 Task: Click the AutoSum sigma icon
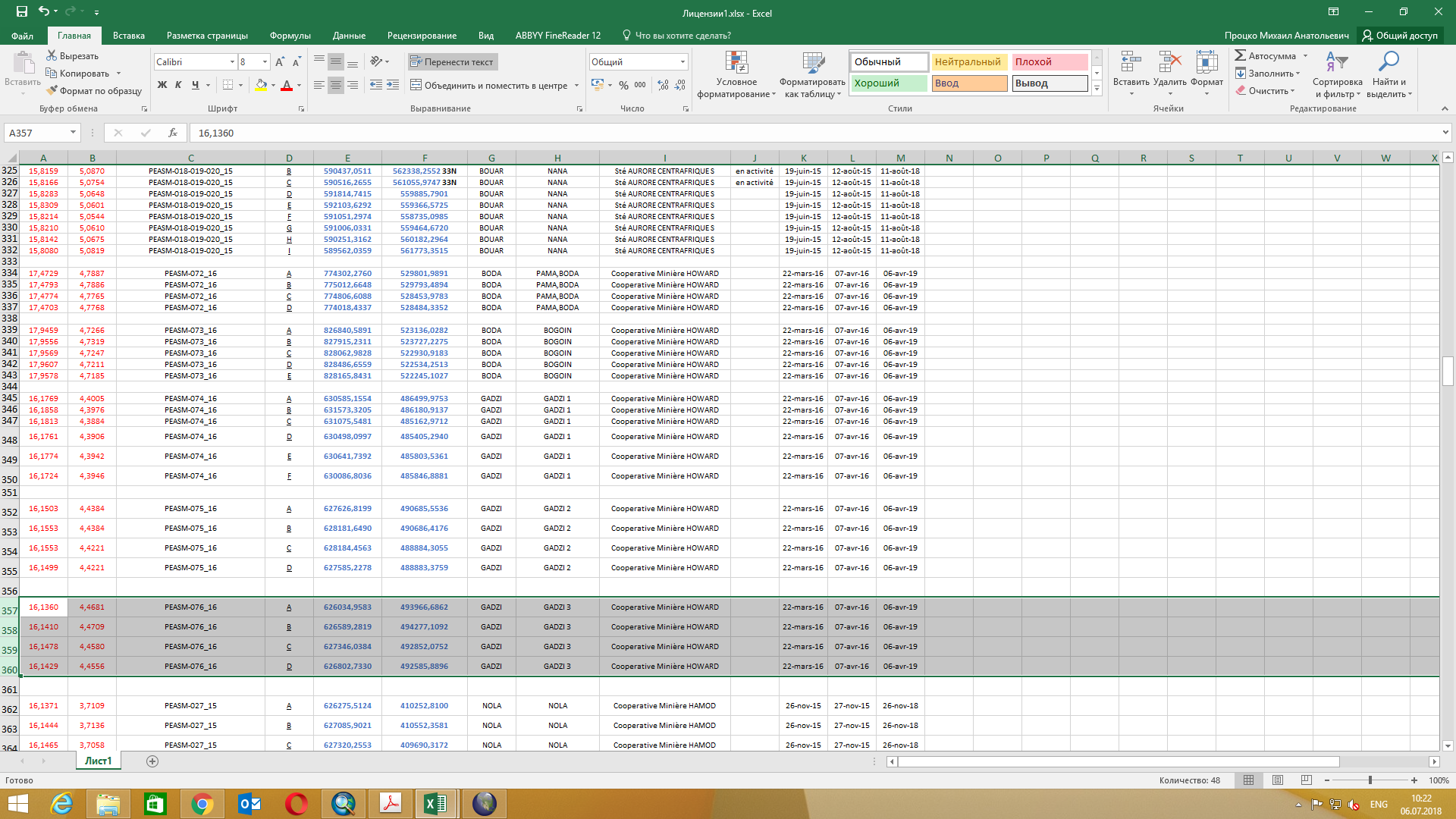pyautogui.click(x=1241, y=55)
